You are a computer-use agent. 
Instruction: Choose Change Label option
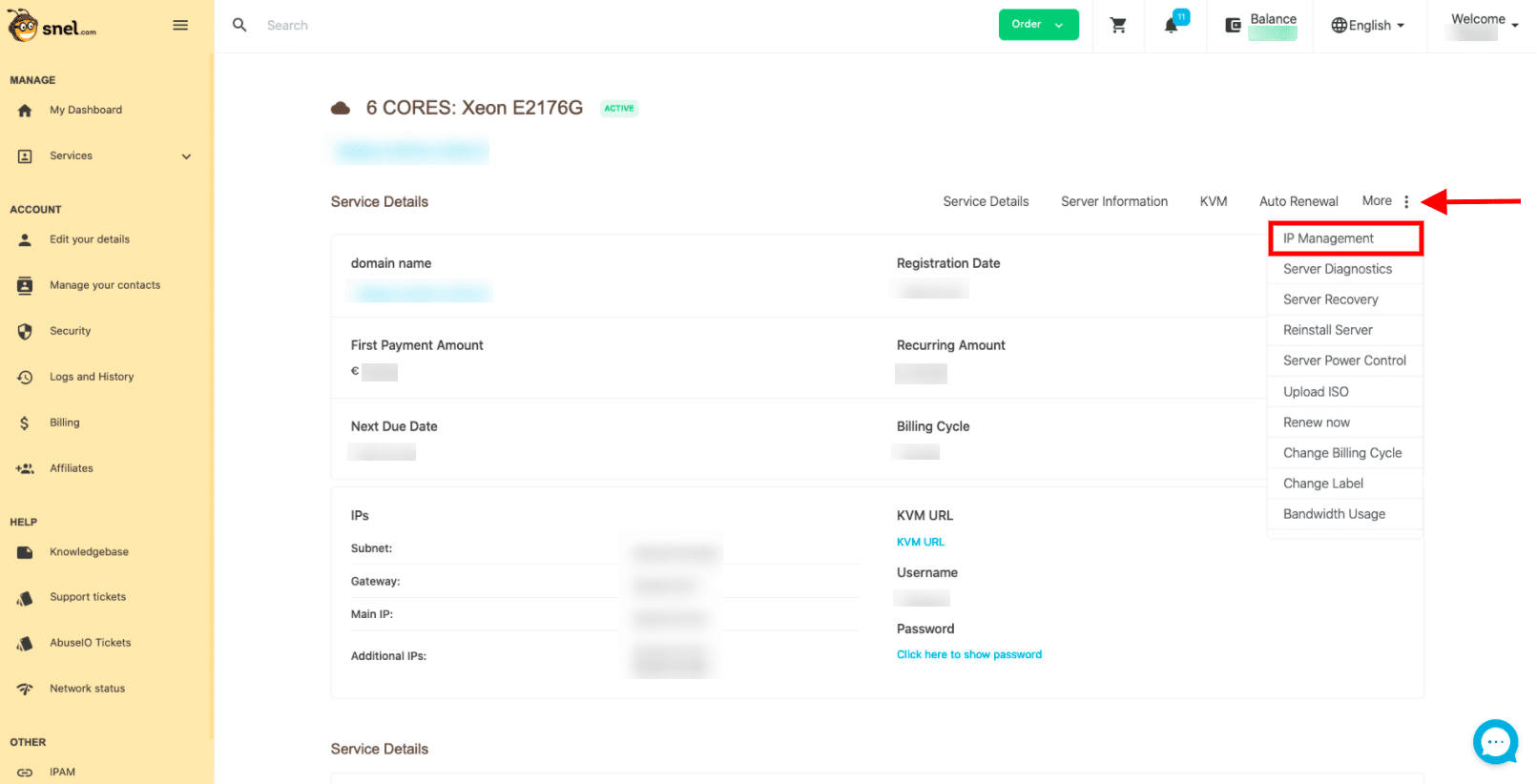(1345, 484)
